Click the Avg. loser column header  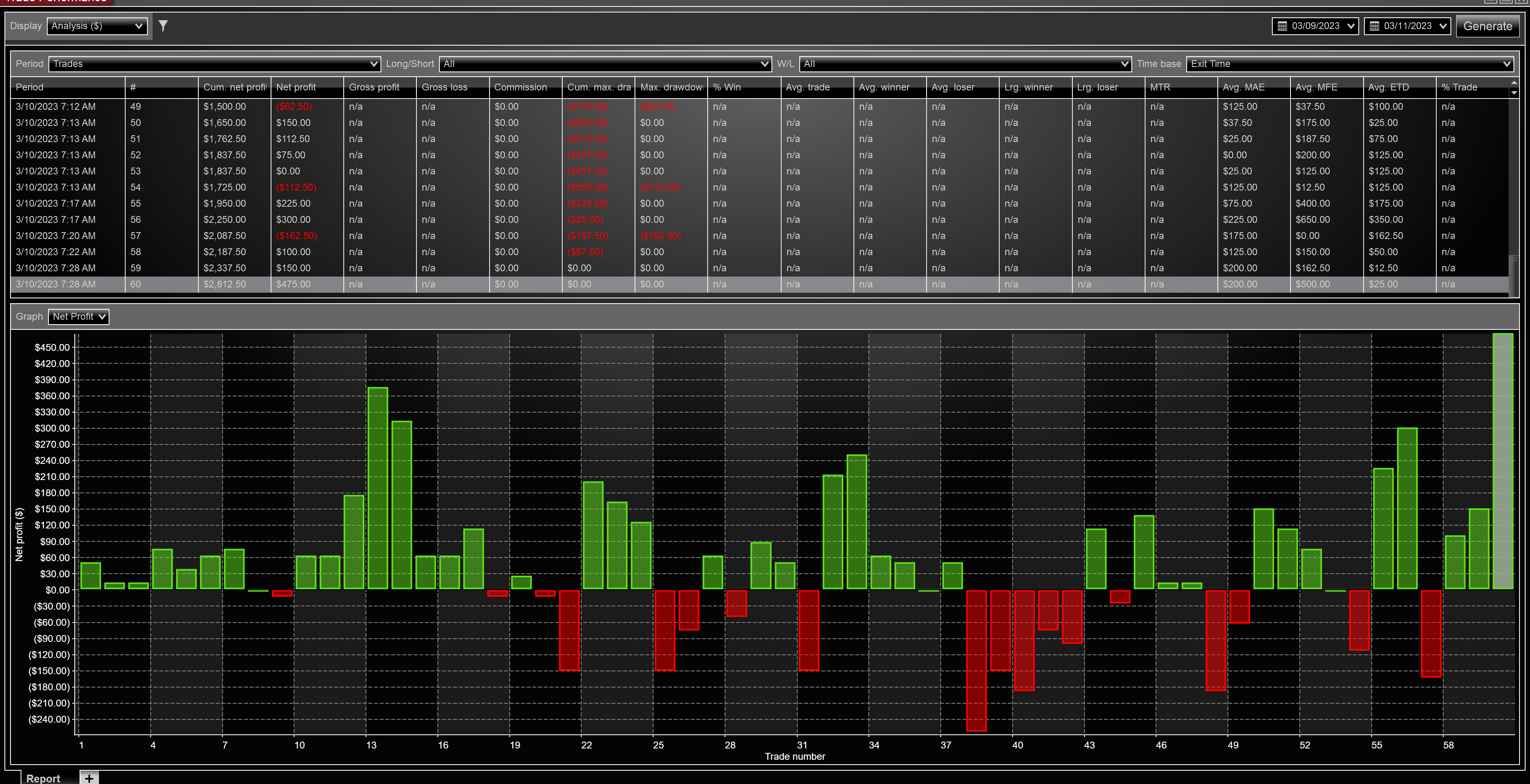point(963,87)
